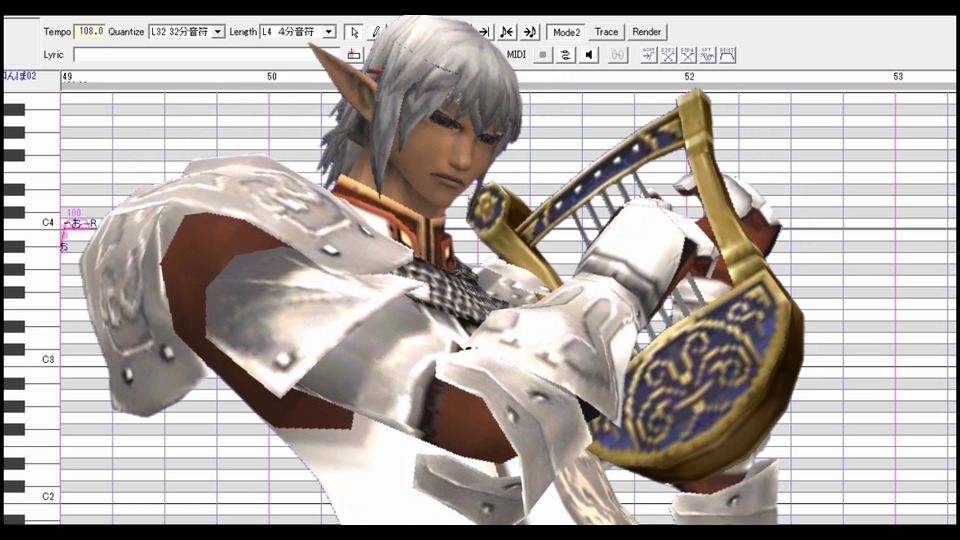960x540 pixels.
Task: Open the ACPT pitch curve icon
Action: (x=648, y=54)
